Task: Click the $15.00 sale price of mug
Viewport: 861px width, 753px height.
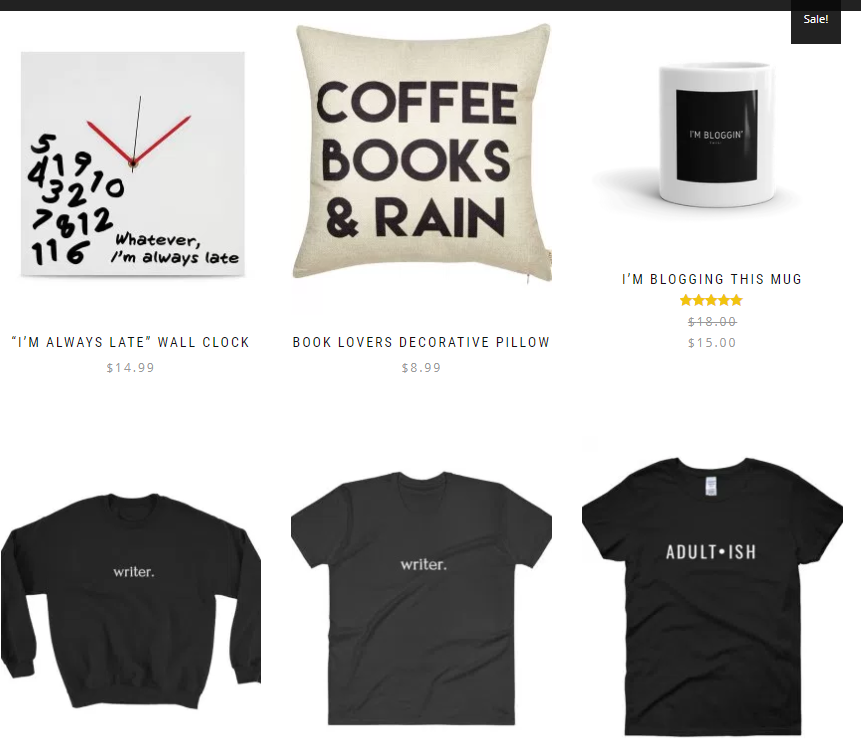Action: (x=712, y=343)
